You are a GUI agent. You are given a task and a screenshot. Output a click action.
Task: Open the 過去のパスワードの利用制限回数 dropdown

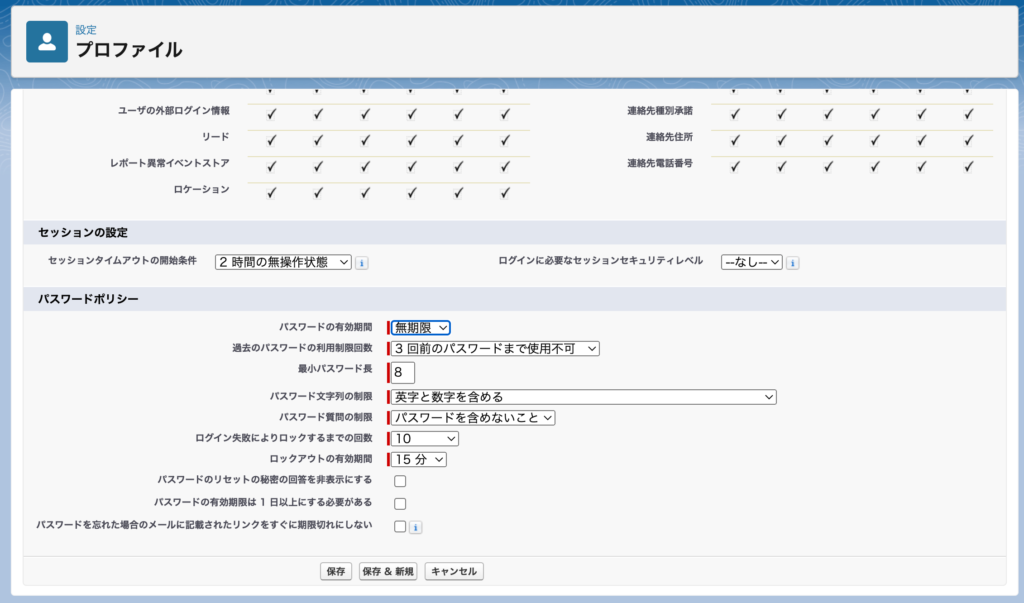tap(495, 349)
